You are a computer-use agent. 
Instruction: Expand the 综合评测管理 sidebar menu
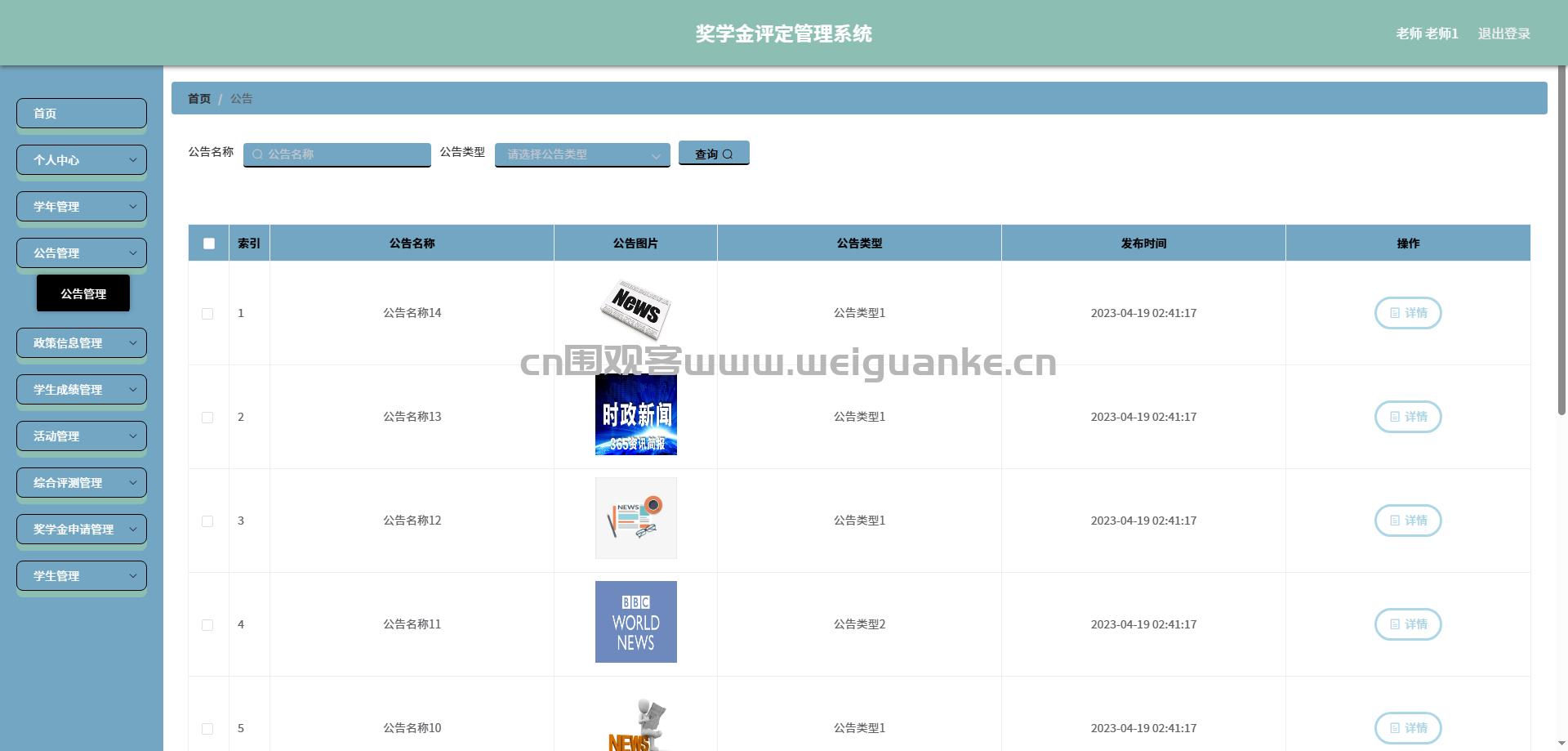[x=82, y=483]
